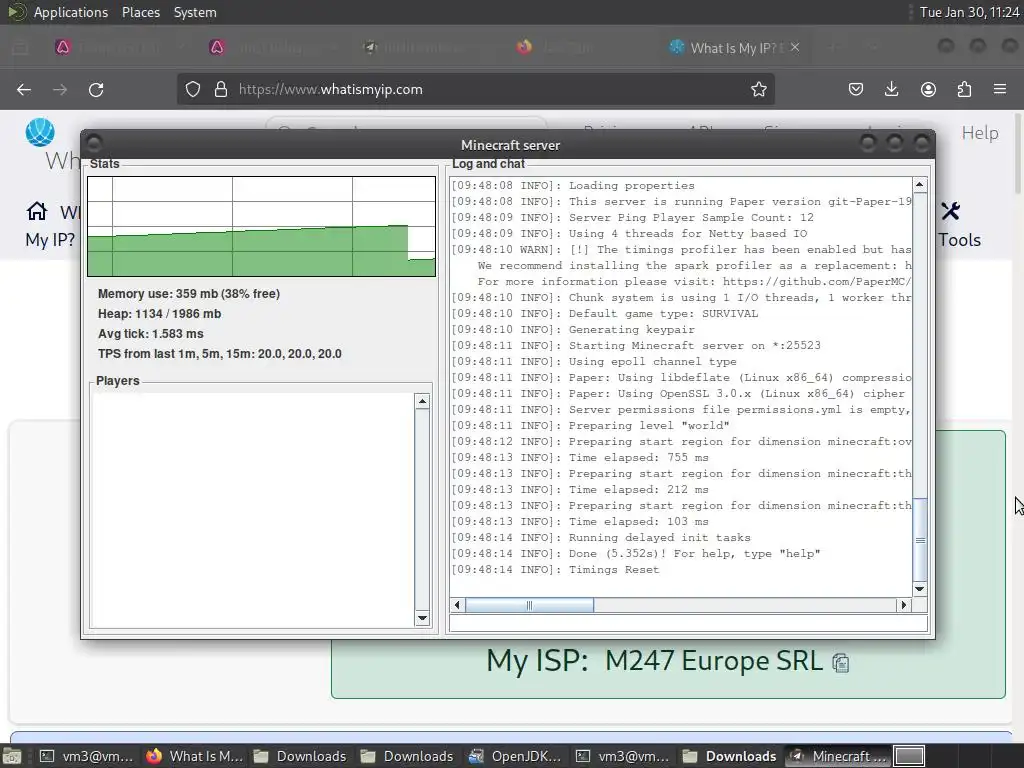Click log line 'Using epoll channel type'
The width and height of the screenshot is (1024, 768).
[x=594, y=362]
